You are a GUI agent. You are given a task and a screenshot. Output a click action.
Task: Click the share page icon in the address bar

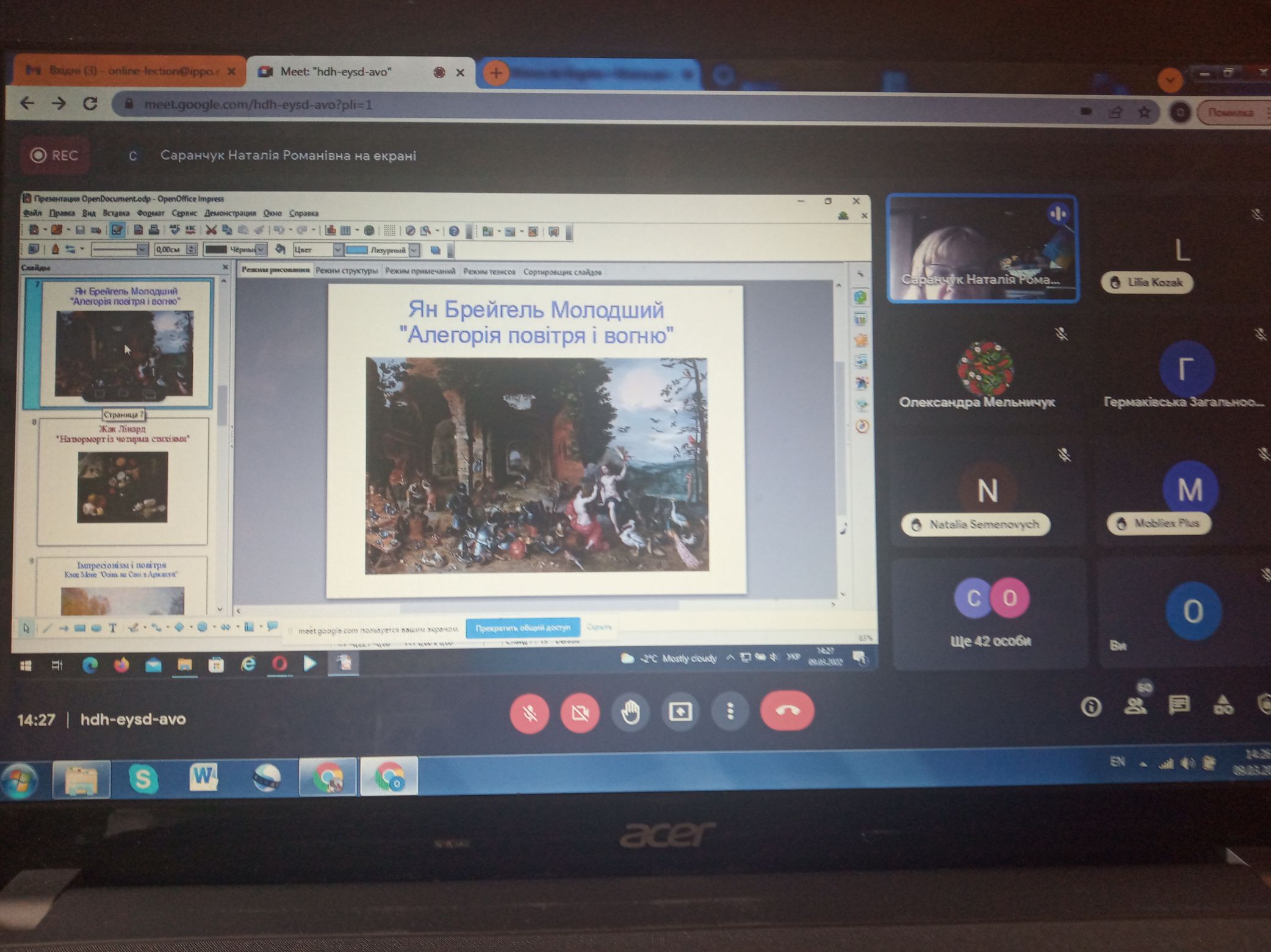pyautogui.click(x=1115, y=112)
